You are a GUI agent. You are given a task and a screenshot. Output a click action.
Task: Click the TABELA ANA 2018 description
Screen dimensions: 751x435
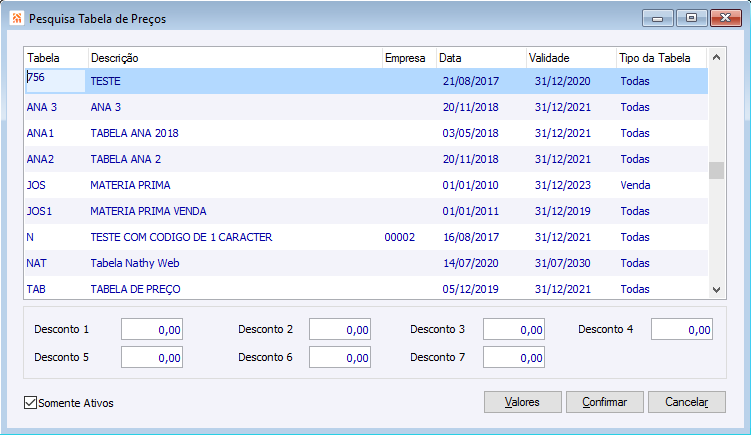[135, 133]
